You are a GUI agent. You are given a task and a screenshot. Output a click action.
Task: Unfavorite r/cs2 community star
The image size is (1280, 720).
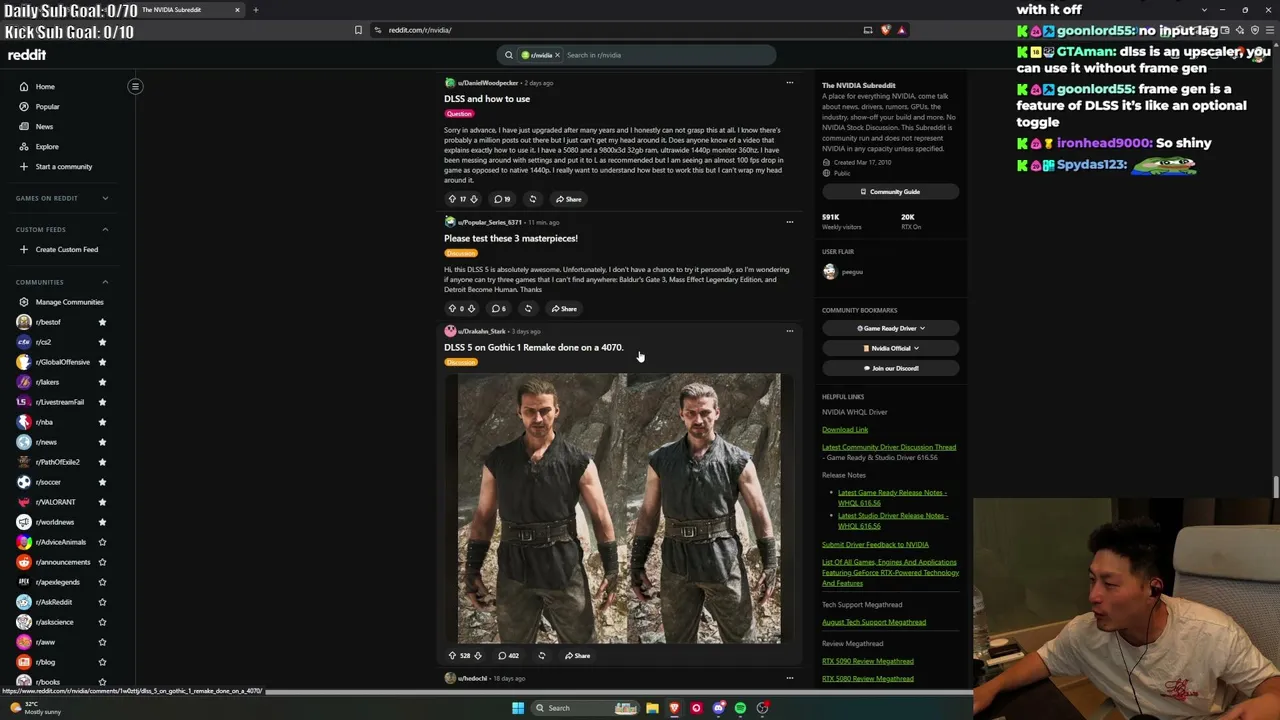coord(102,342)
